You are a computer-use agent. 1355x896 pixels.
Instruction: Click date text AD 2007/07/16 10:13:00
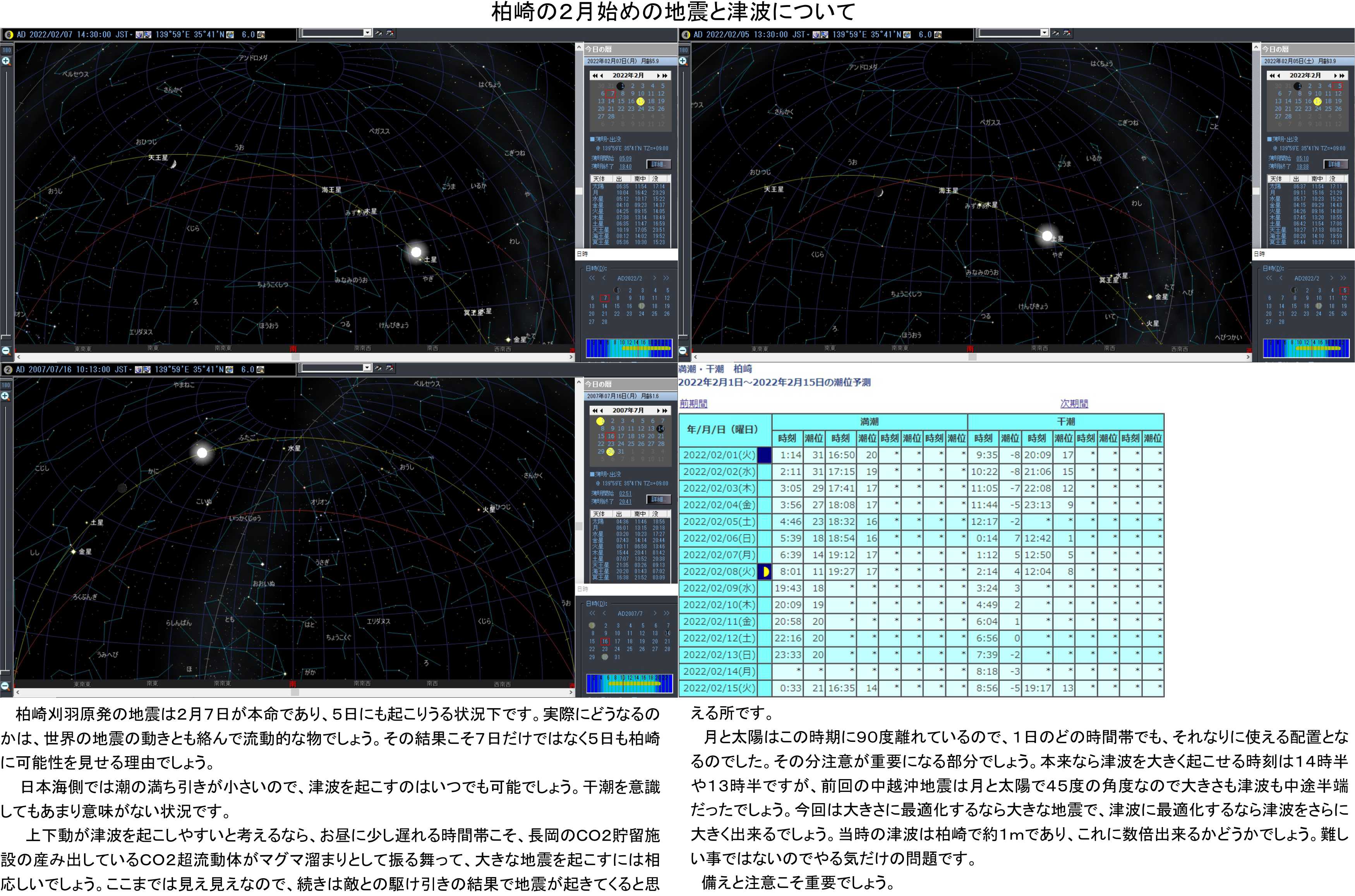click(63, 369)
